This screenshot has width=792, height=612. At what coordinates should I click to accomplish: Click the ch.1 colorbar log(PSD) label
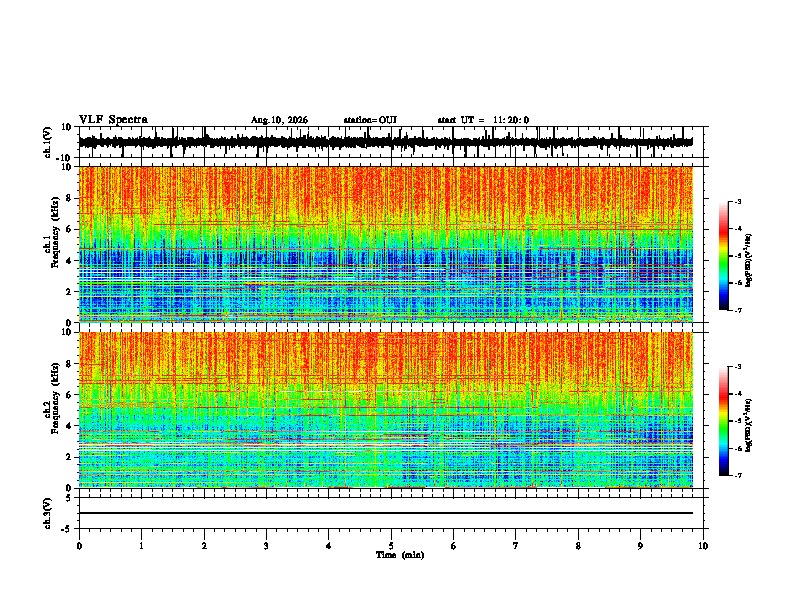tap(749, 261)
